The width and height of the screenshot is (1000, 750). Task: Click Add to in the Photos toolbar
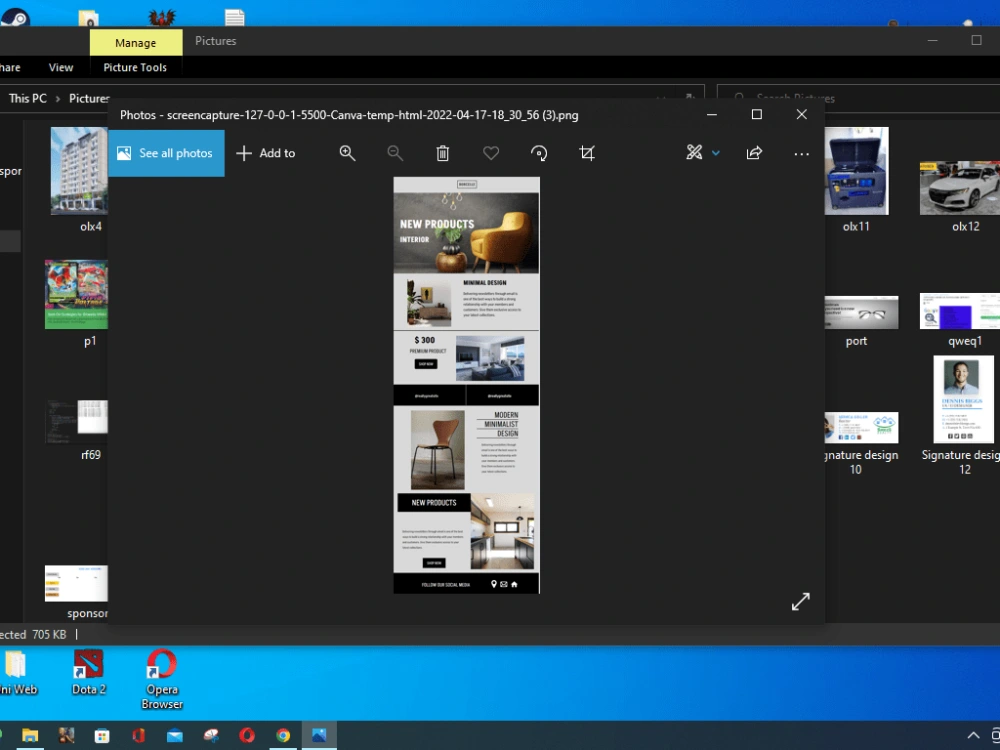pyautogui.click(x=265, y=153)
